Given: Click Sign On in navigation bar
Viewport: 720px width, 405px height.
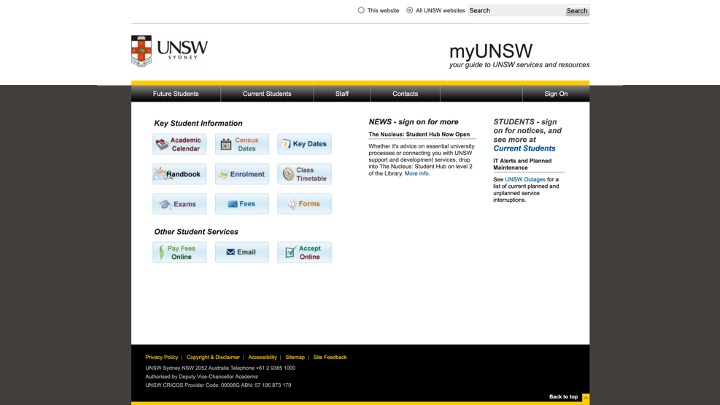Looking at the screenshot, I should click(x=556, y=94).
